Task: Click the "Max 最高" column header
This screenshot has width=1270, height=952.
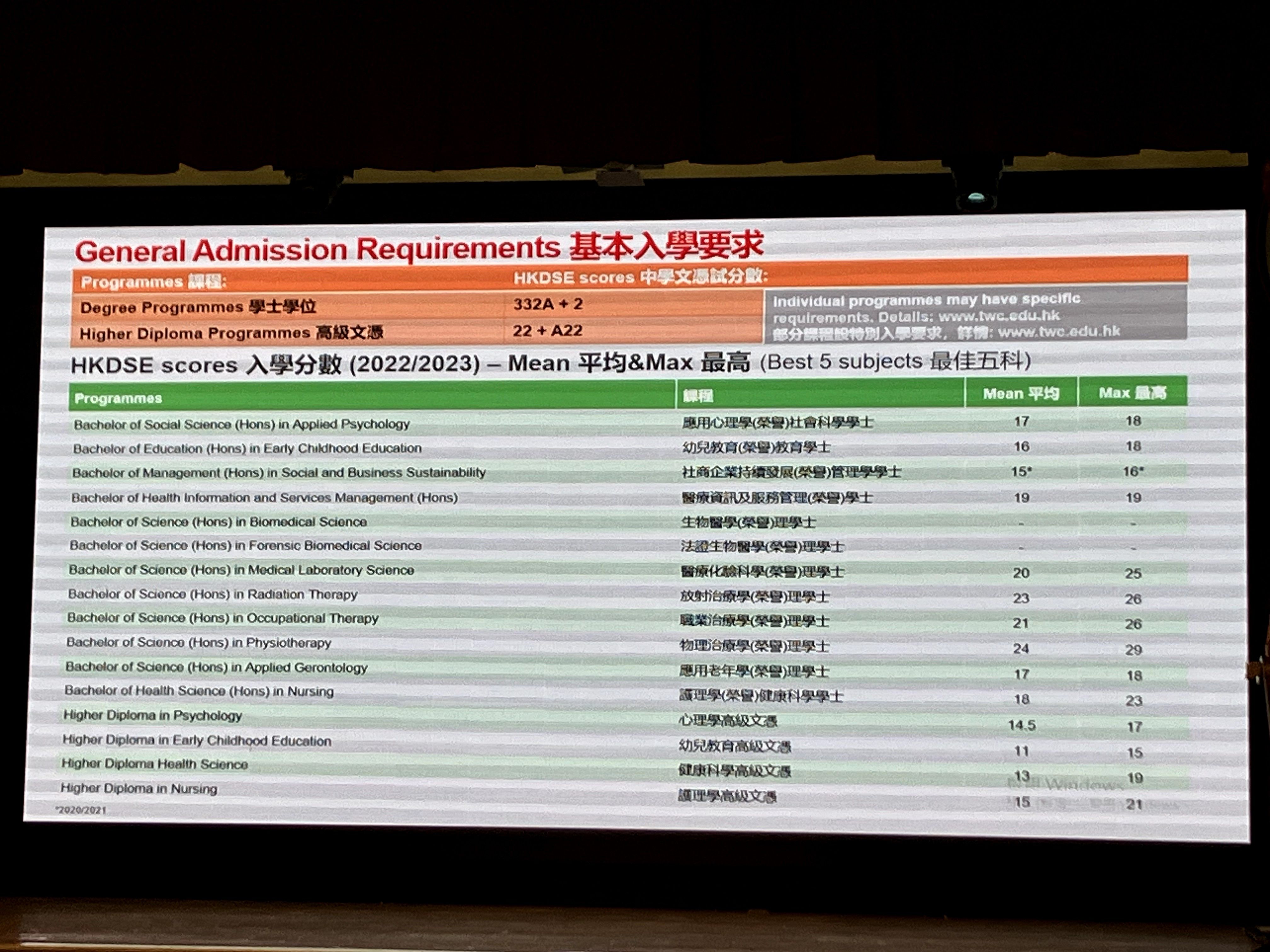Action: coord(1132,393)
